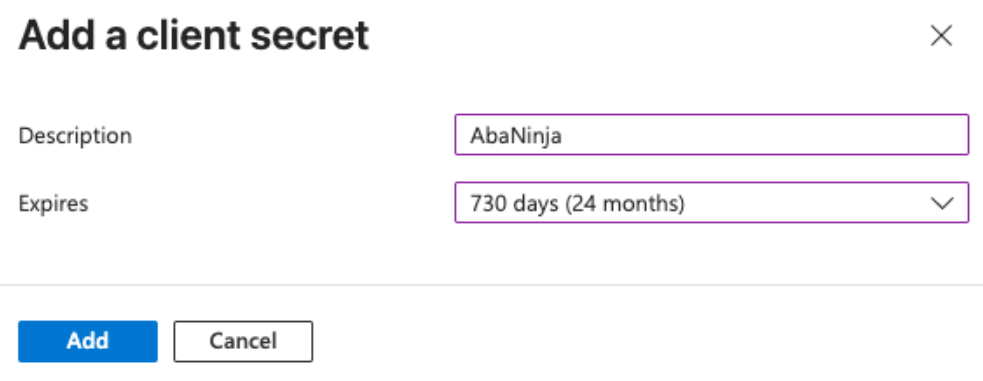Dismiss the panel with the X icon

(941, 36)
